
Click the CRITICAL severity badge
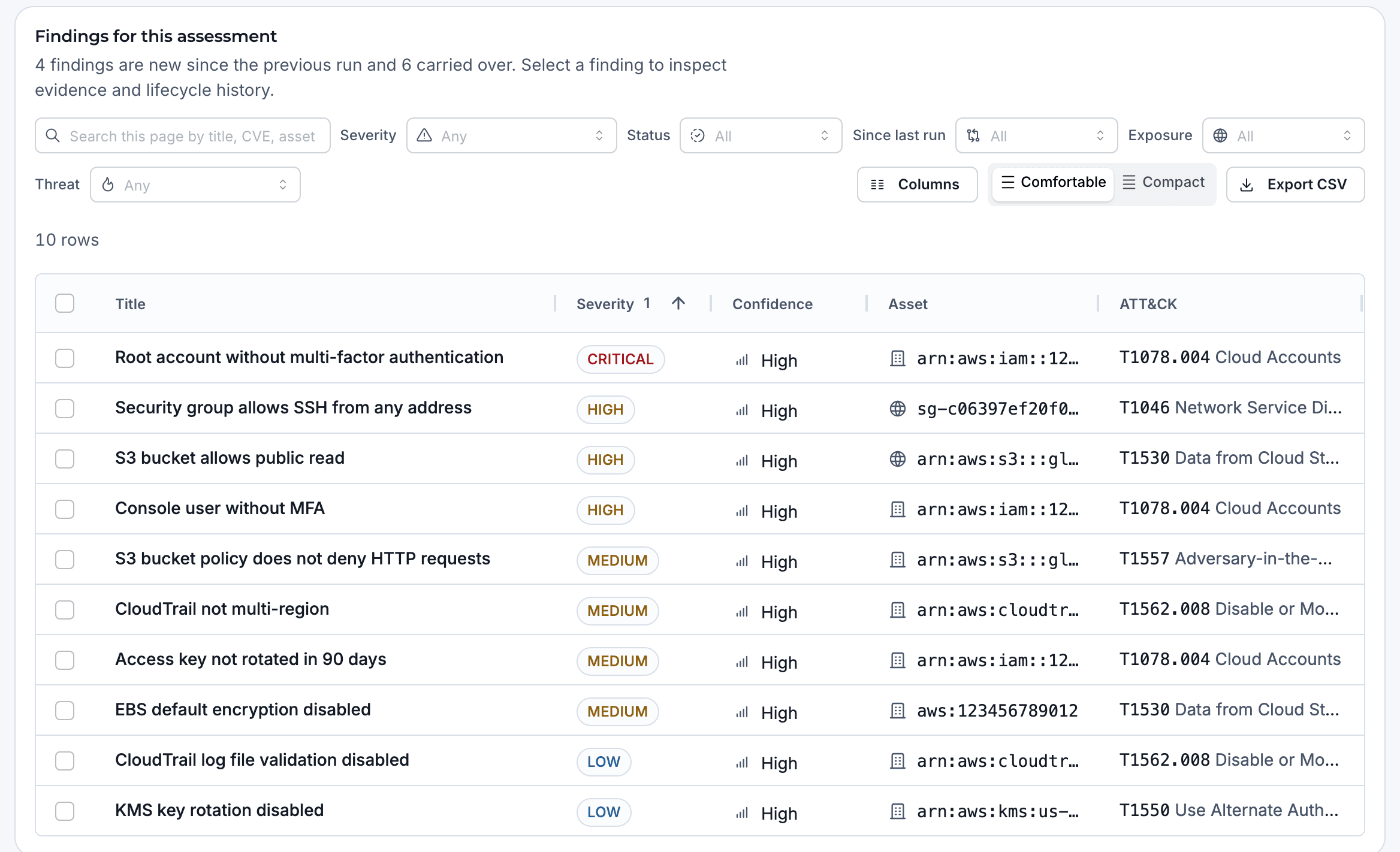coord(620,359)
